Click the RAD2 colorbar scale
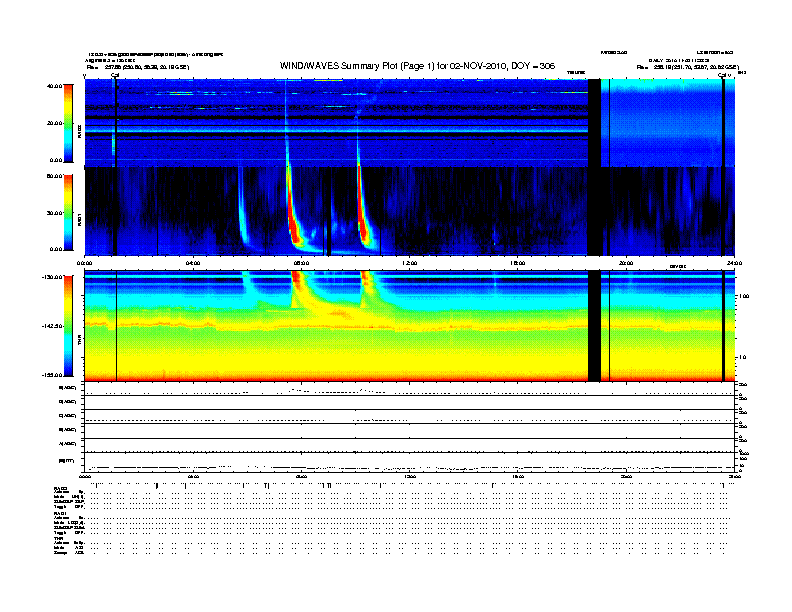The width and height of the screenshot is (792, 612). [68, 123]
